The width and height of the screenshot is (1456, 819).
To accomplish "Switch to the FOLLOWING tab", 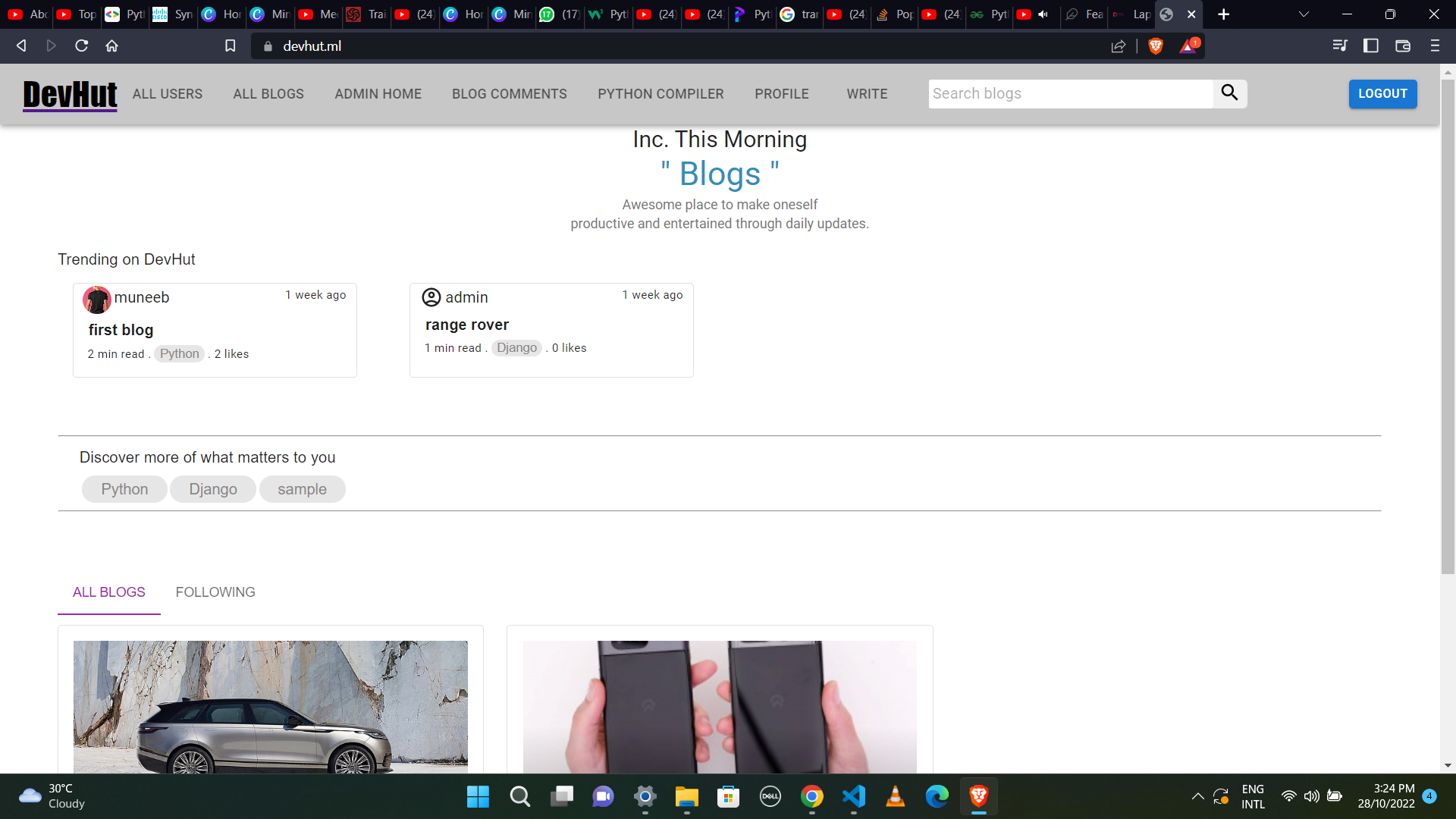I will (x=215, y=592).
